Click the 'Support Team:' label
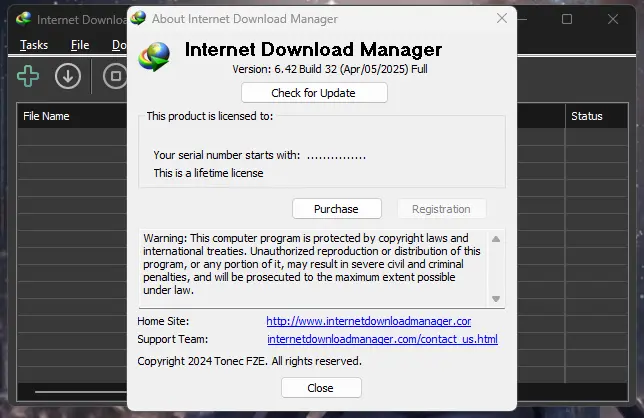The height and width of the screenshot is (418, 644). click(173, 339)
